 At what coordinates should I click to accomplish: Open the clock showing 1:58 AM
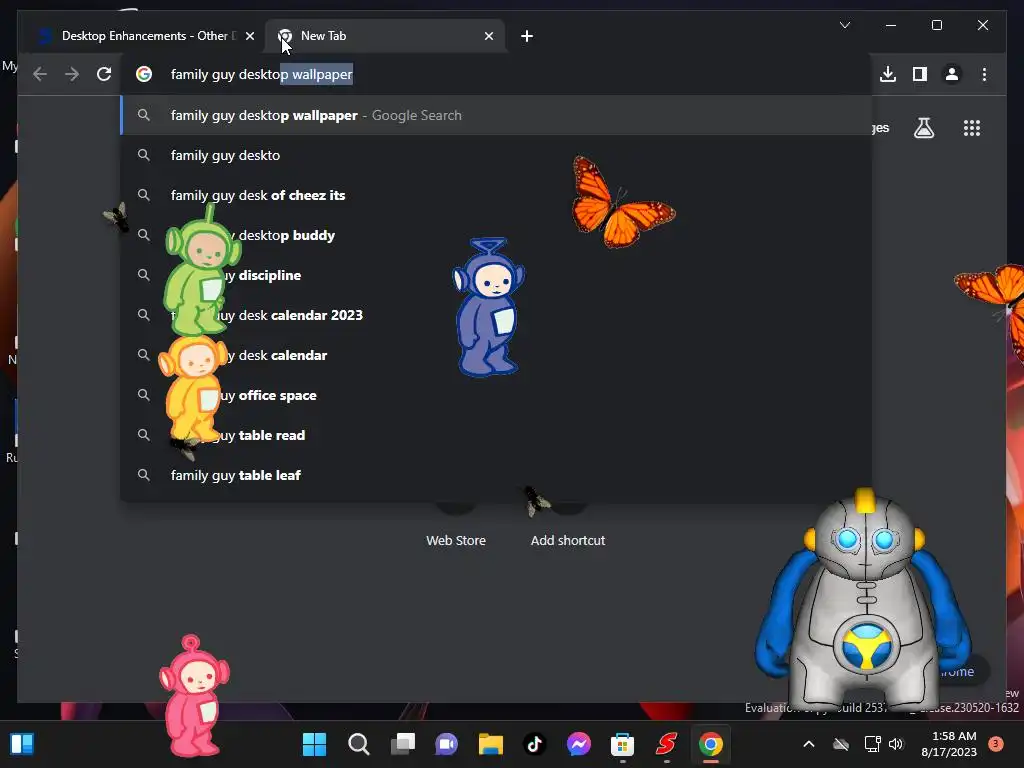949,744
